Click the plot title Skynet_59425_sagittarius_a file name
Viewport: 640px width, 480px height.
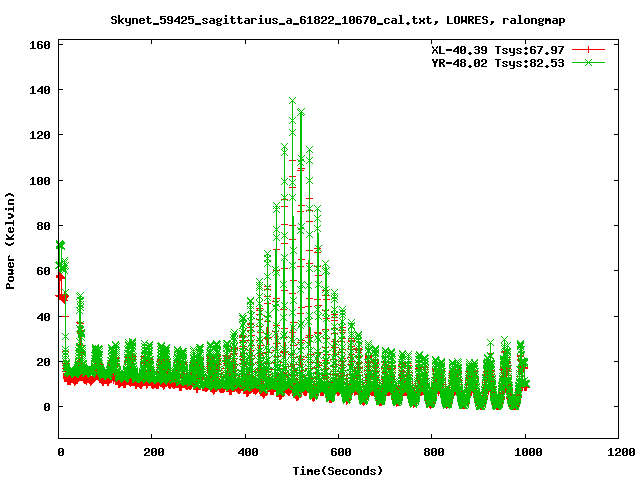point(271,20)
